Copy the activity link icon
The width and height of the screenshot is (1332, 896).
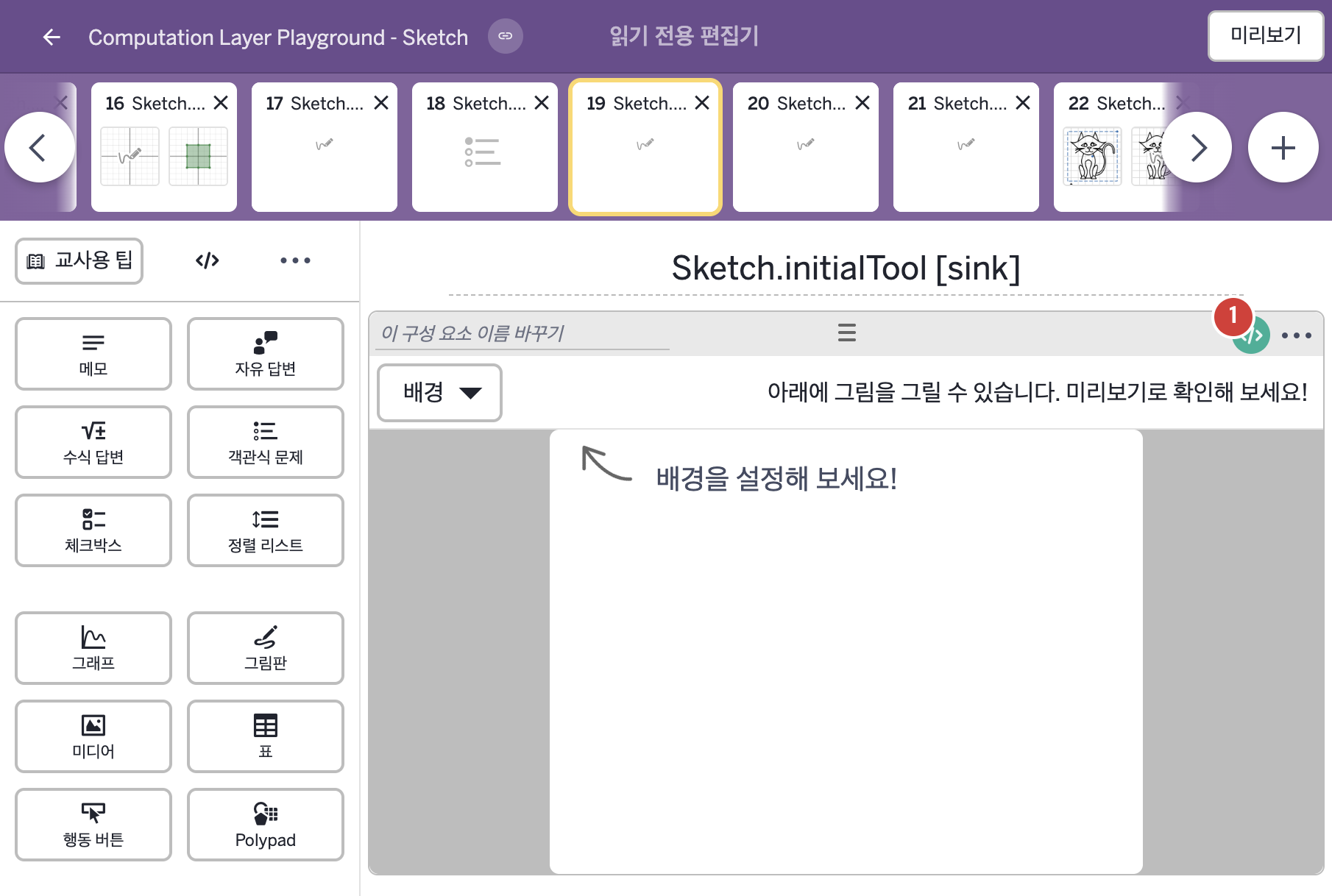pyautogui.click(x=506, y=36)
